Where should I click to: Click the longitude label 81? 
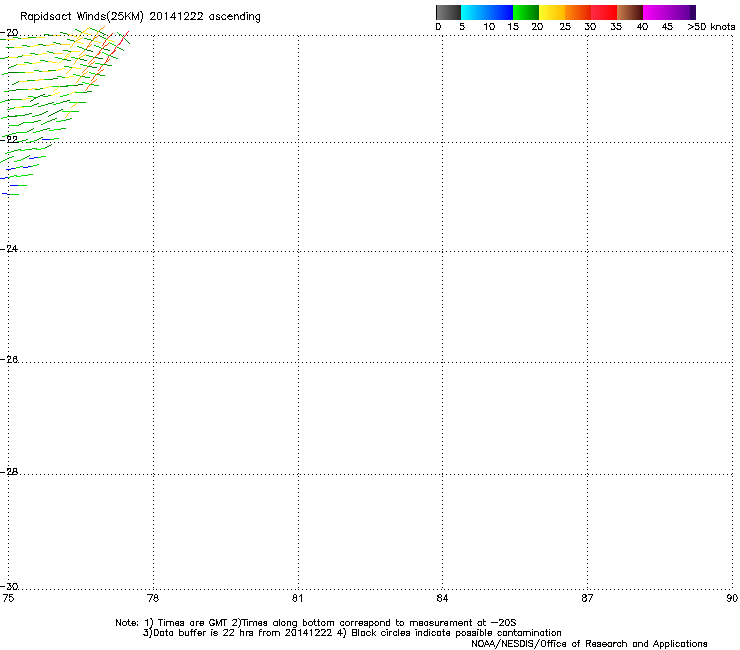point(298,599)
